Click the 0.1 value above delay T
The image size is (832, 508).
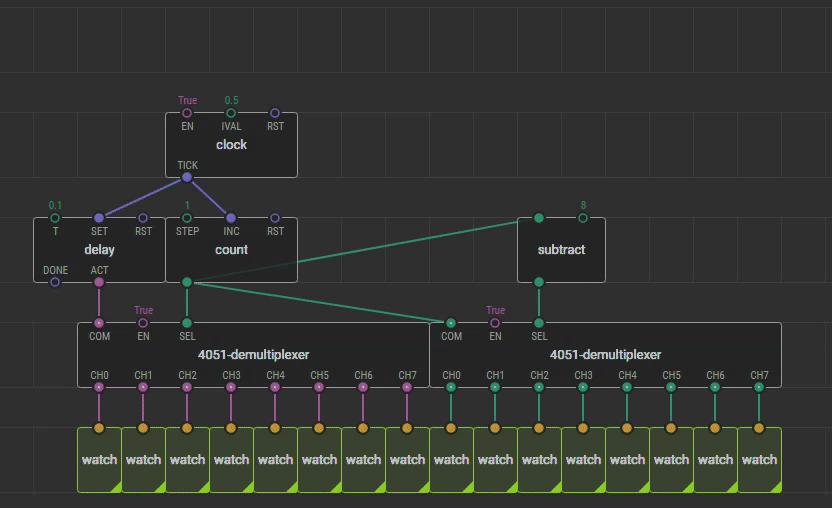[x=55, y=205]
